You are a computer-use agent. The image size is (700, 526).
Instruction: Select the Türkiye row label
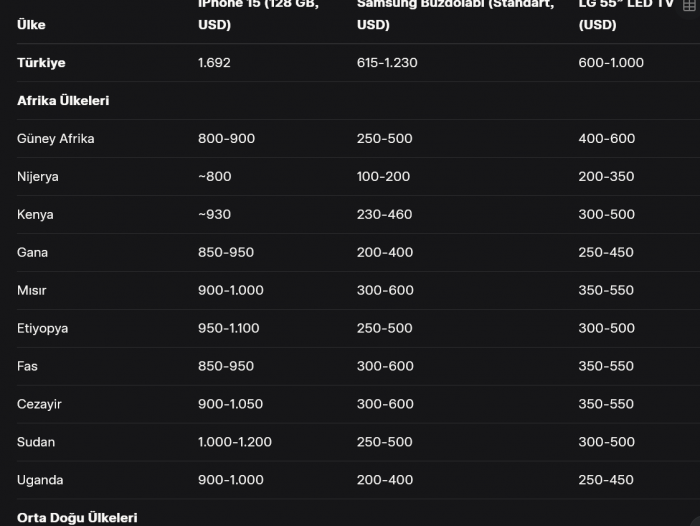41,62
